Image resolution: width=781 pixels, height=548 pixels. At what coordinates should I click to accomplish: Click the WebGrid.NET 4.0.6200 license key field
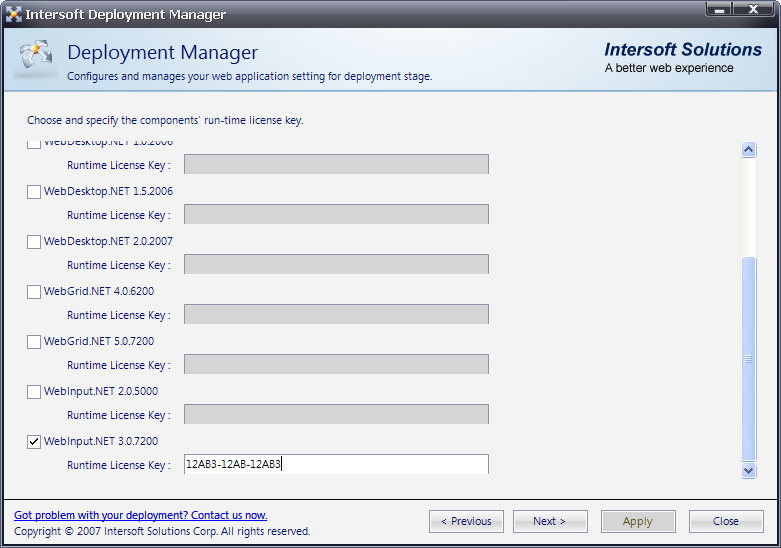[x=336, y=314]
